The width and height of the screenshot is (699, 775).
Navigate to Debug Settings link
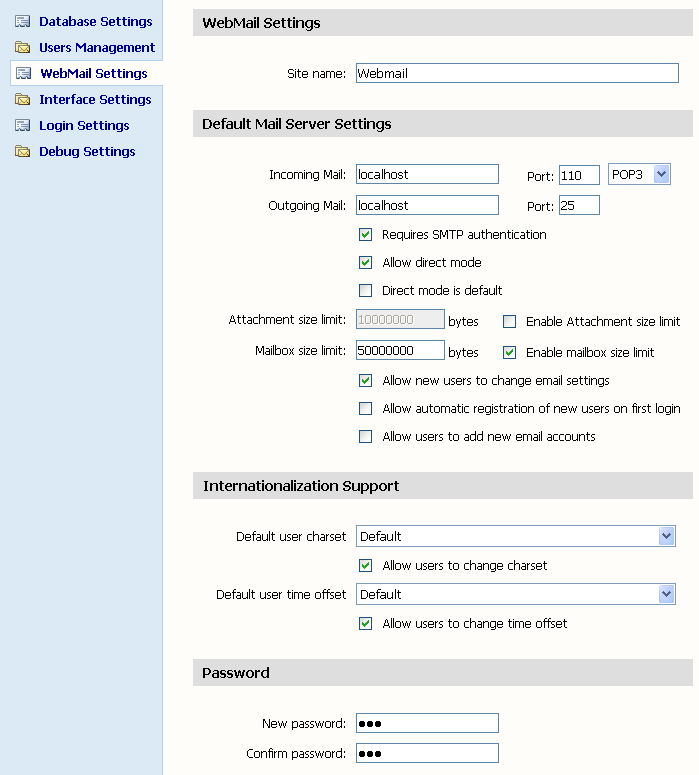tap(87, 151)
